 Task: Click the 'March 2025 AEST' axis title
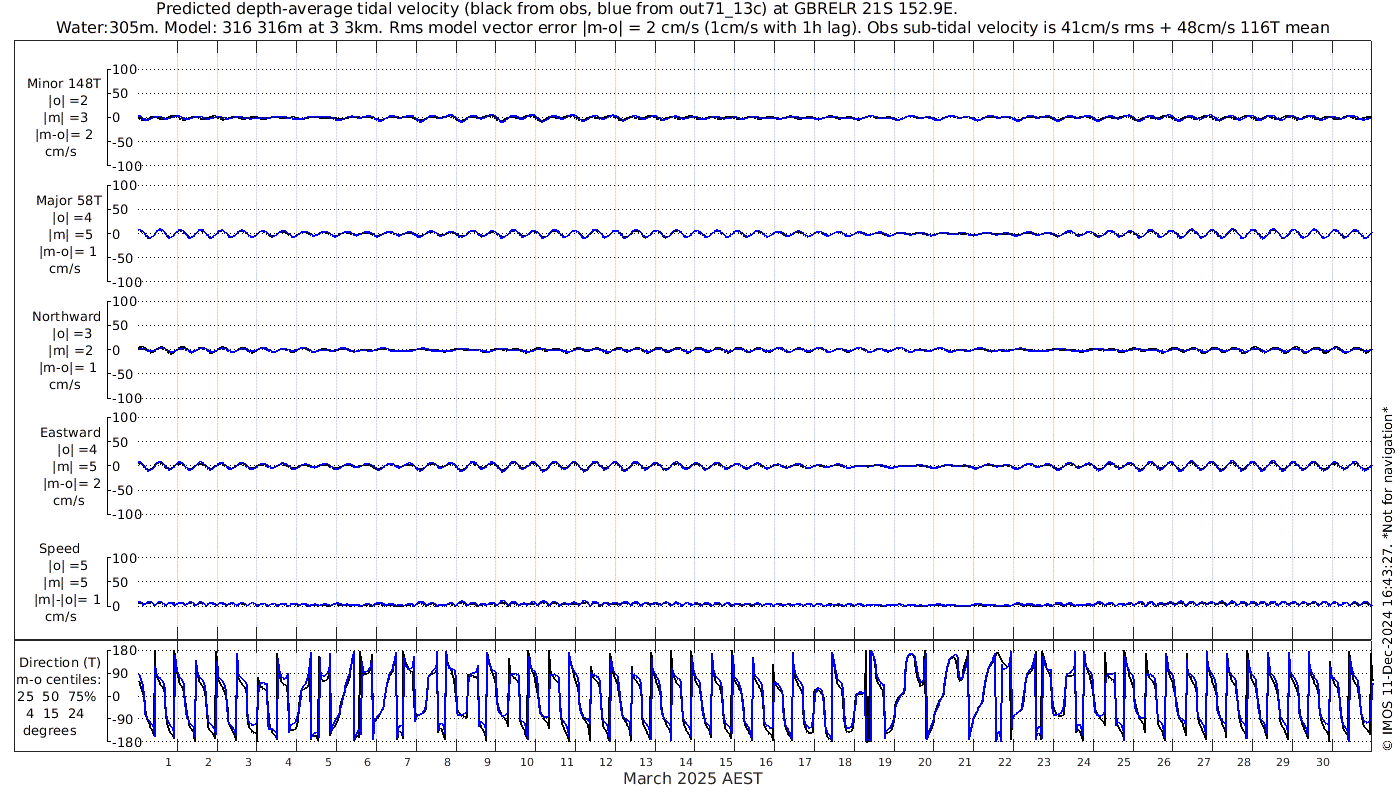[693, 778]
